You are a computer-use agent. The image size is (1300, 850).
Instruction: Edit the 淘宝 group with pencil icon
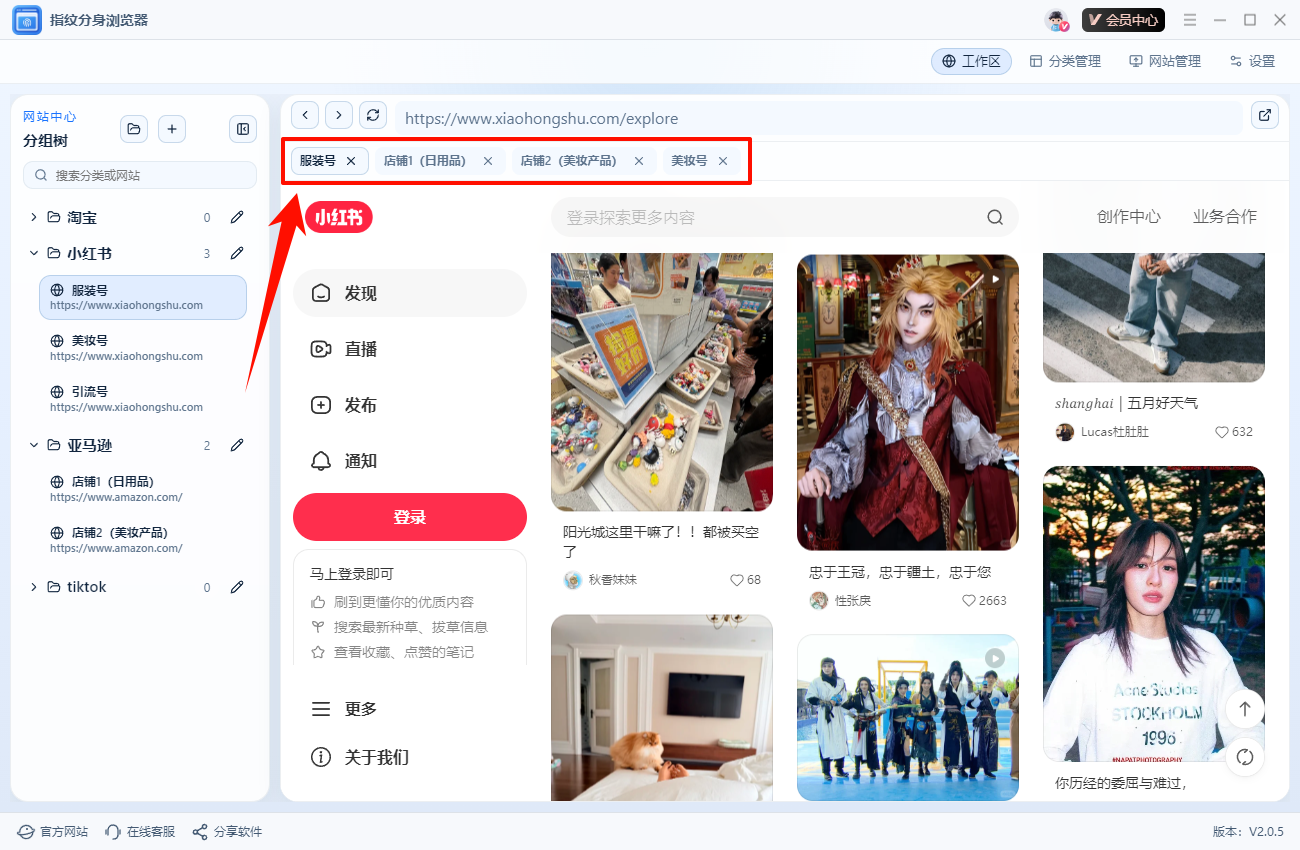237,217
